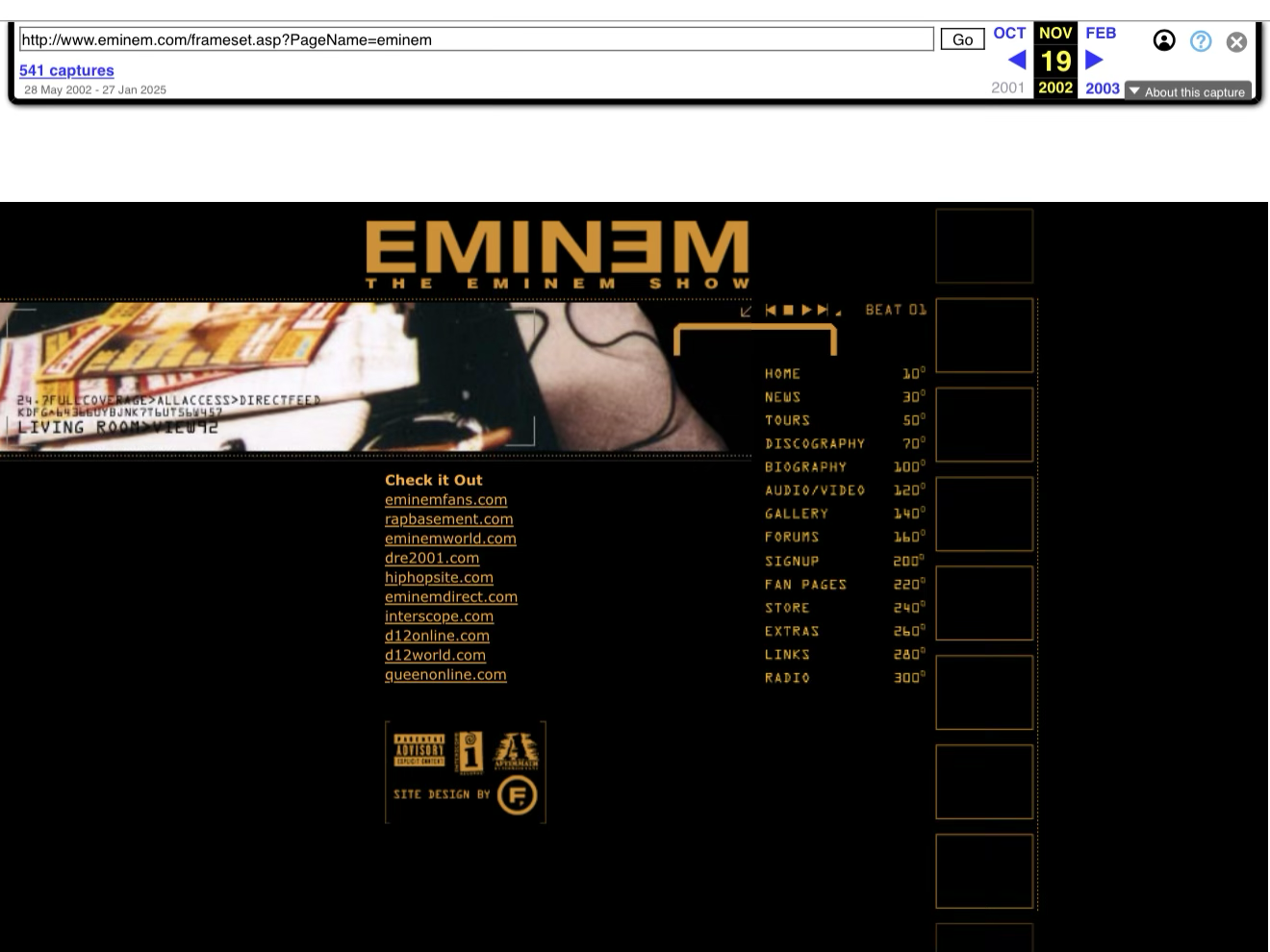Click the BEAT 01 track label

tap(896, 310)
